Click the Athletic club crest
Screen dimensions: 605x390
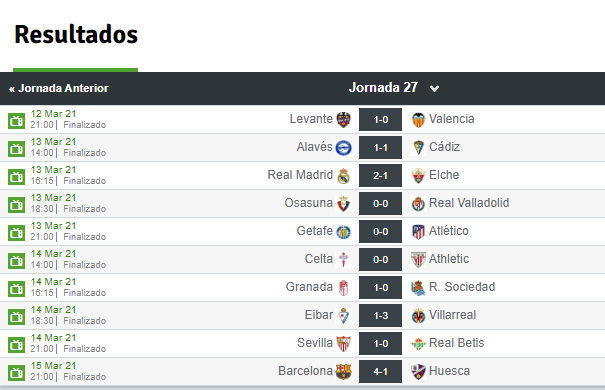pos(418,260)
